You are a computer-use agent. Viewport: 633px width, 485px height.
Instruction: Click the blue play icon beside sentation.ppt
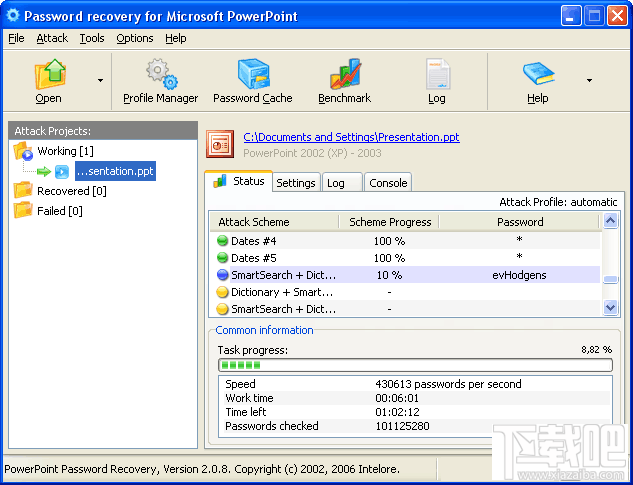click(62, 172)
